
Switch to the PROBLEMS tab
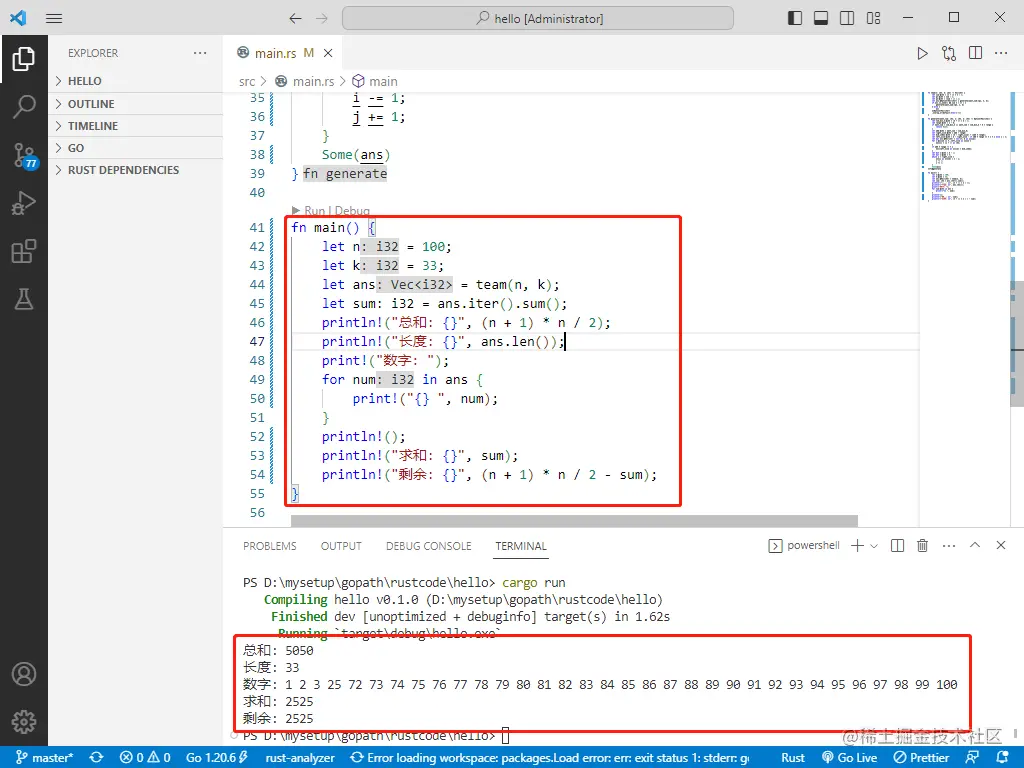(x=270, y=546)
